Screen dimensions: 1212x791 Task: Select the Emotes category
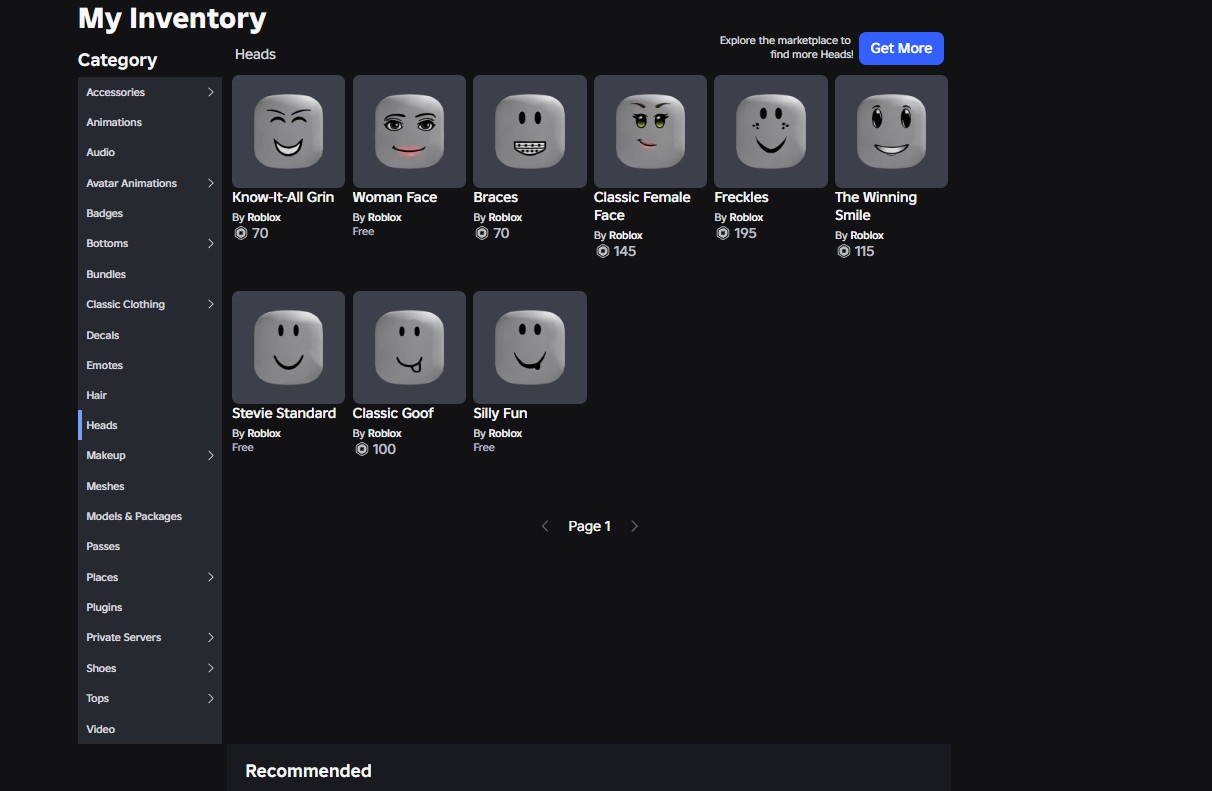pyautogui.click(x=150, y=365)
